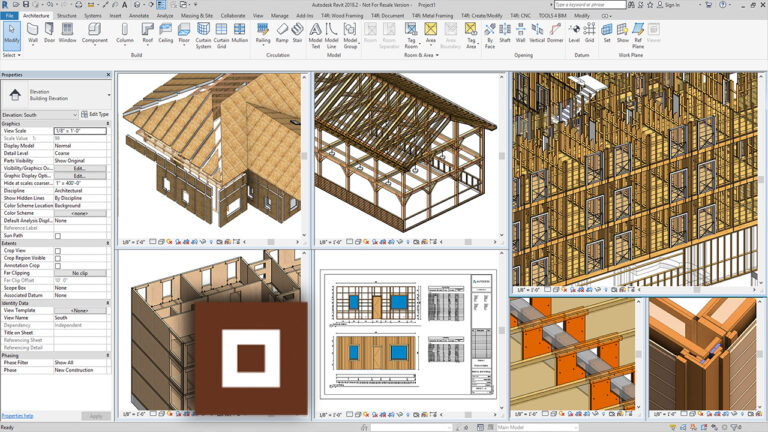Click the roof view vertical scrollbar
Viewport: 768px width, 432px height.
[x=304, y=156]
